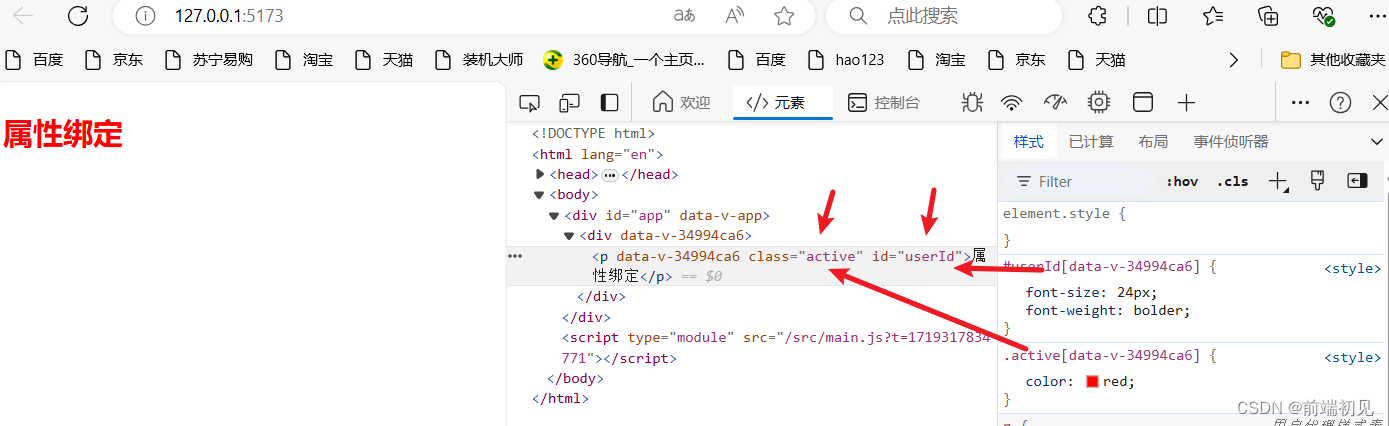Click the red color swatch
The width and height of the screenshot is (1389, 426).
[1092, 381]
